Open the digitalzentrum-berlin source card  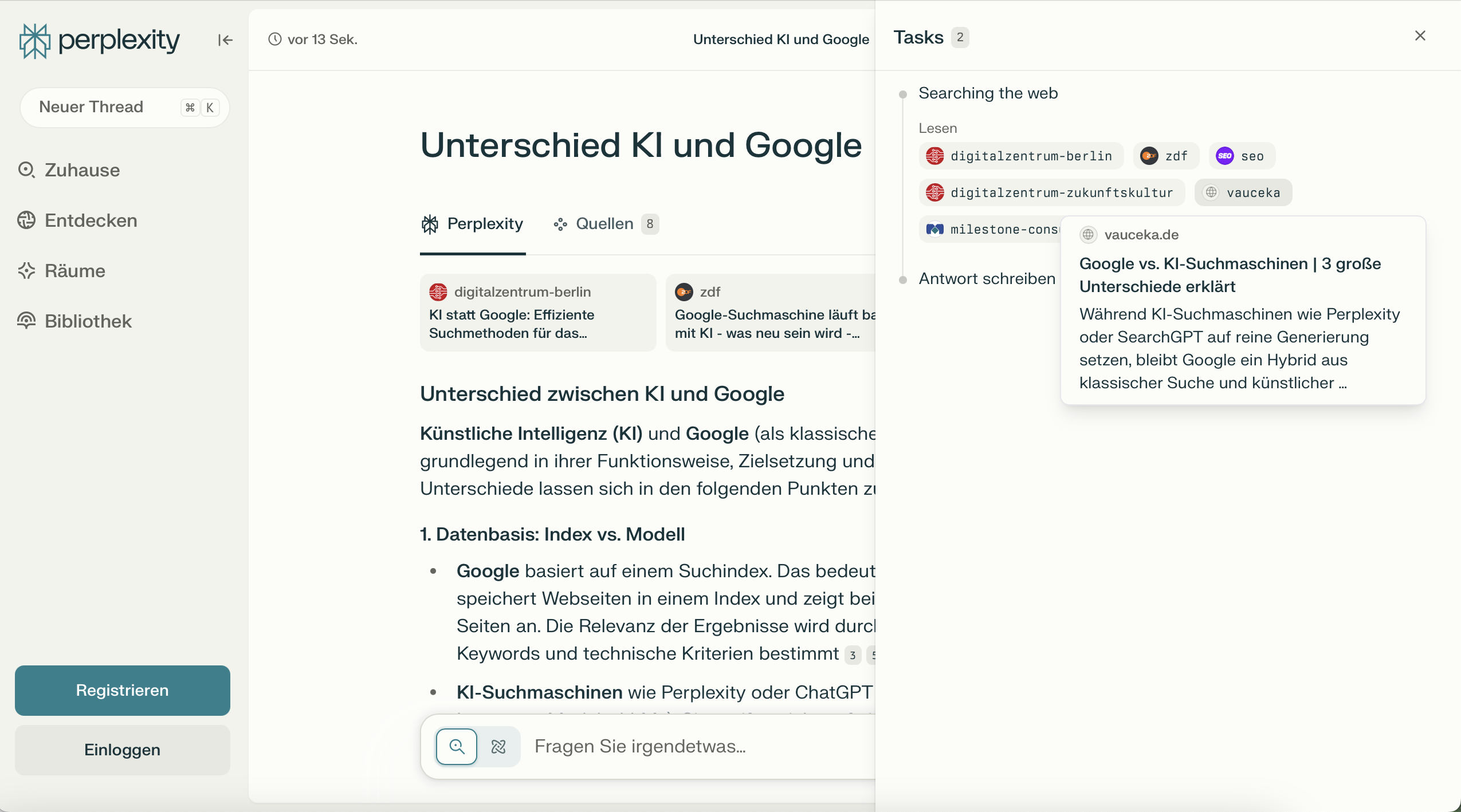(x=538, y=313)
